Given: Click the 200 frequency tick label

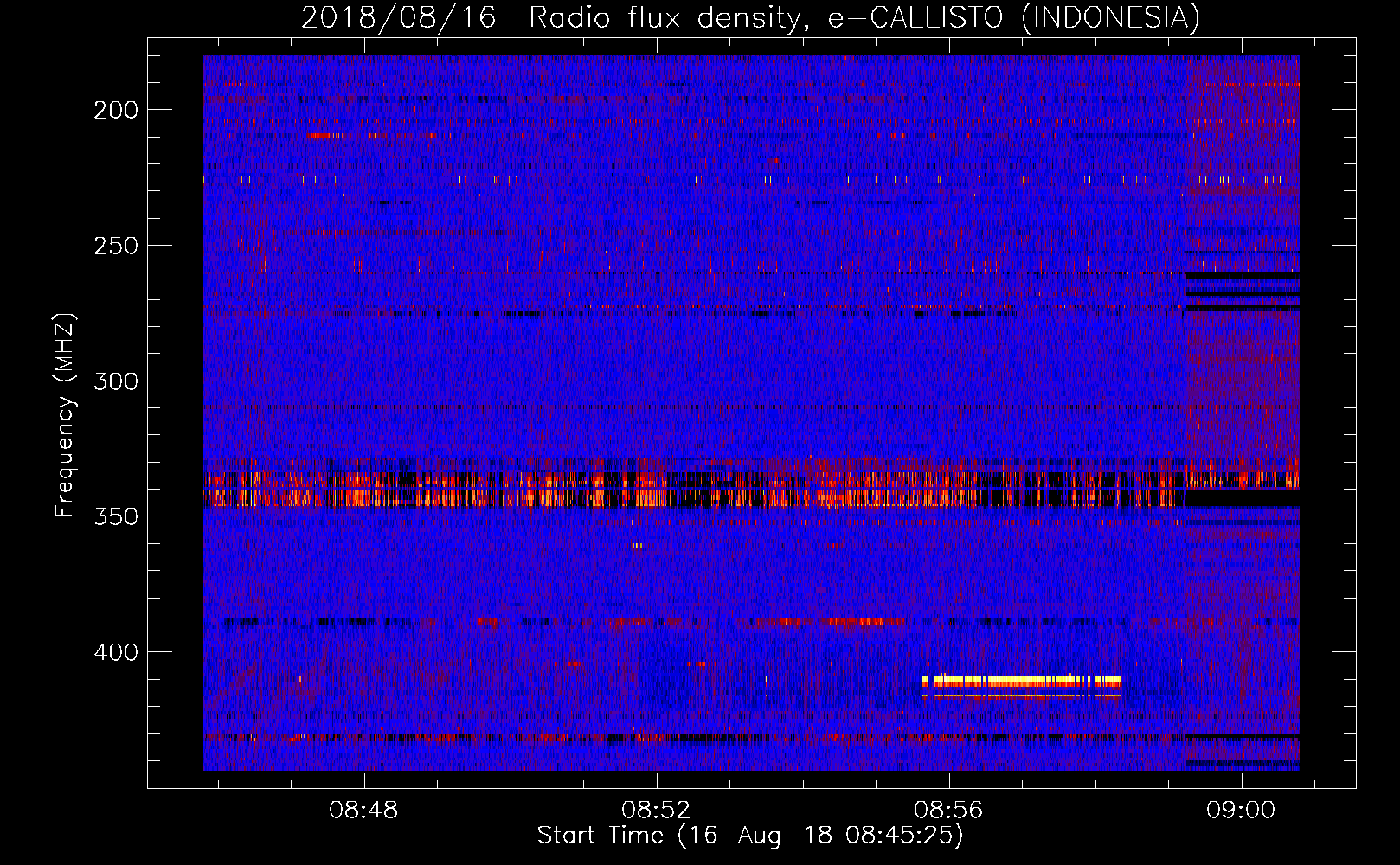Looking at the screenshot, I should click(x=116, y=110).
